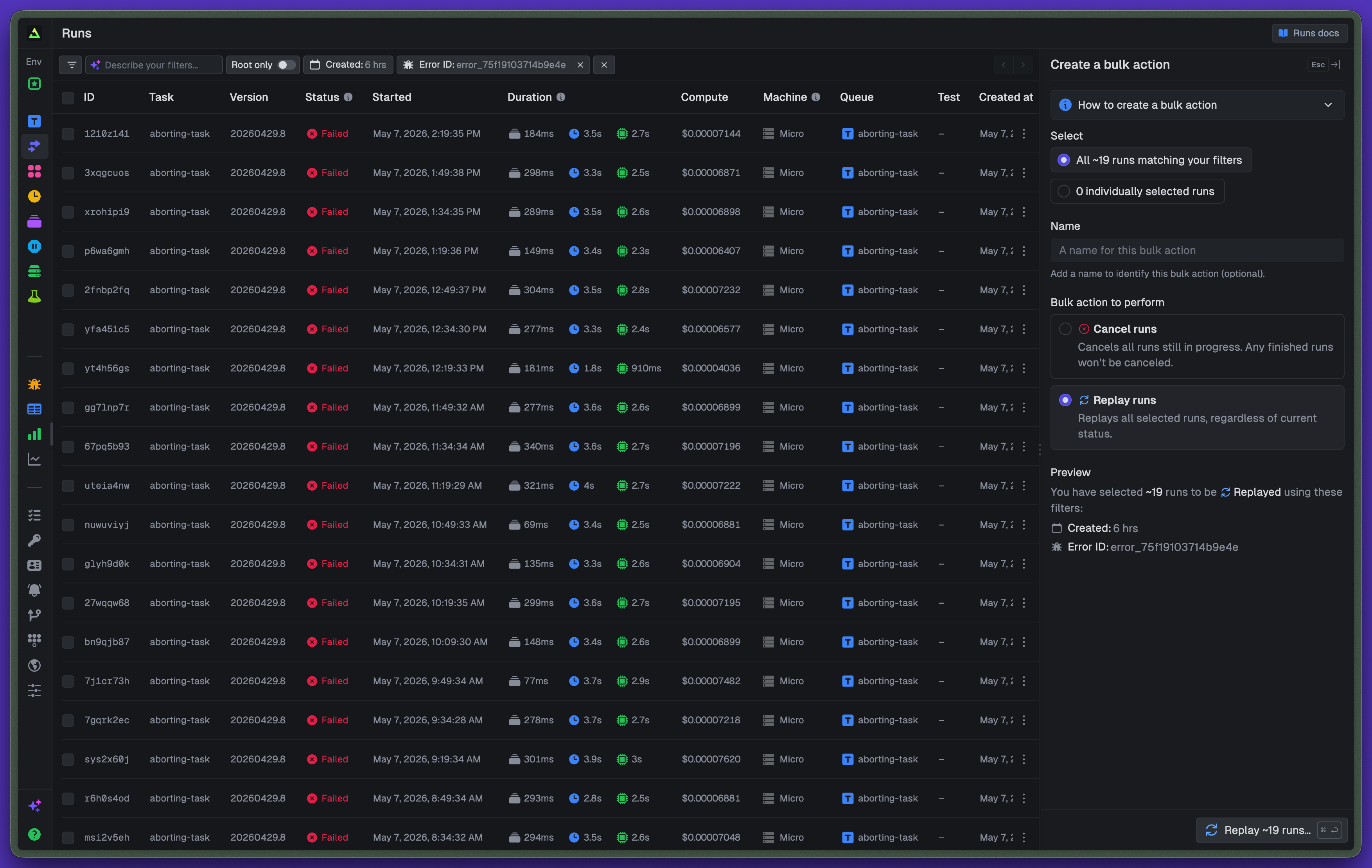
Task: Open the checklist icon in sidebar
Action: (x=34, y=515)
